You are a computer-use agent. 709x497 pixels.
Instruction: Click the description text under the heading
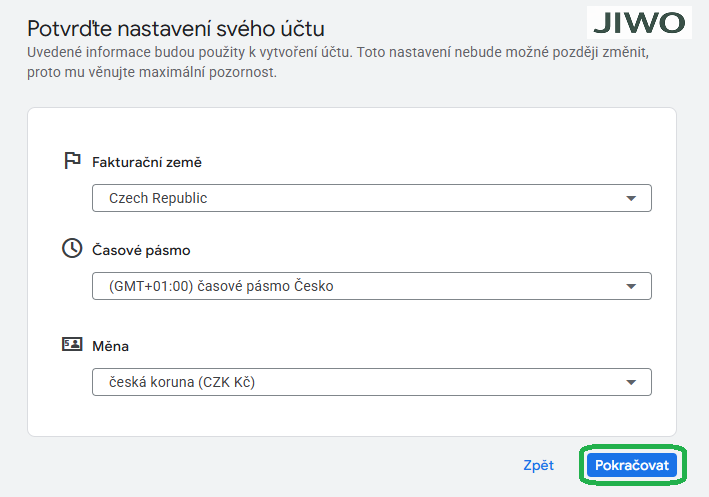[x=336, y=62]
